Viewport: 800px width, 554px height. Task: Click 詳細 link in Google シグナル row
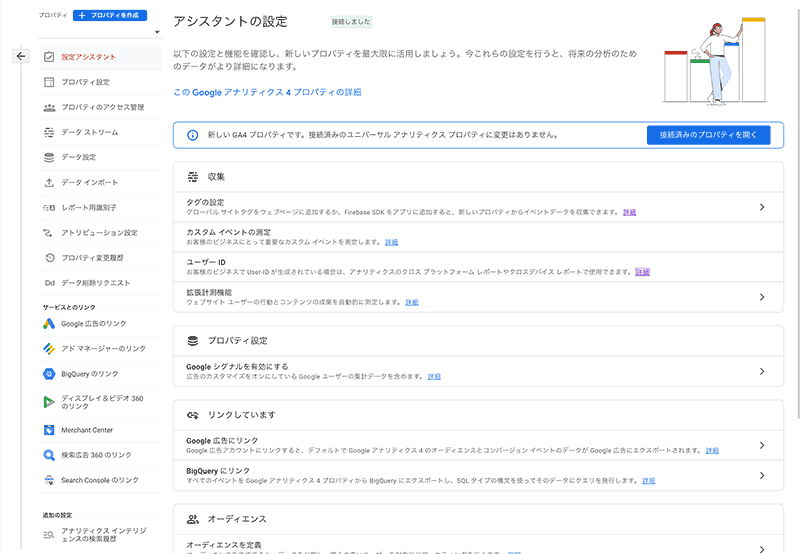[434, 377]
